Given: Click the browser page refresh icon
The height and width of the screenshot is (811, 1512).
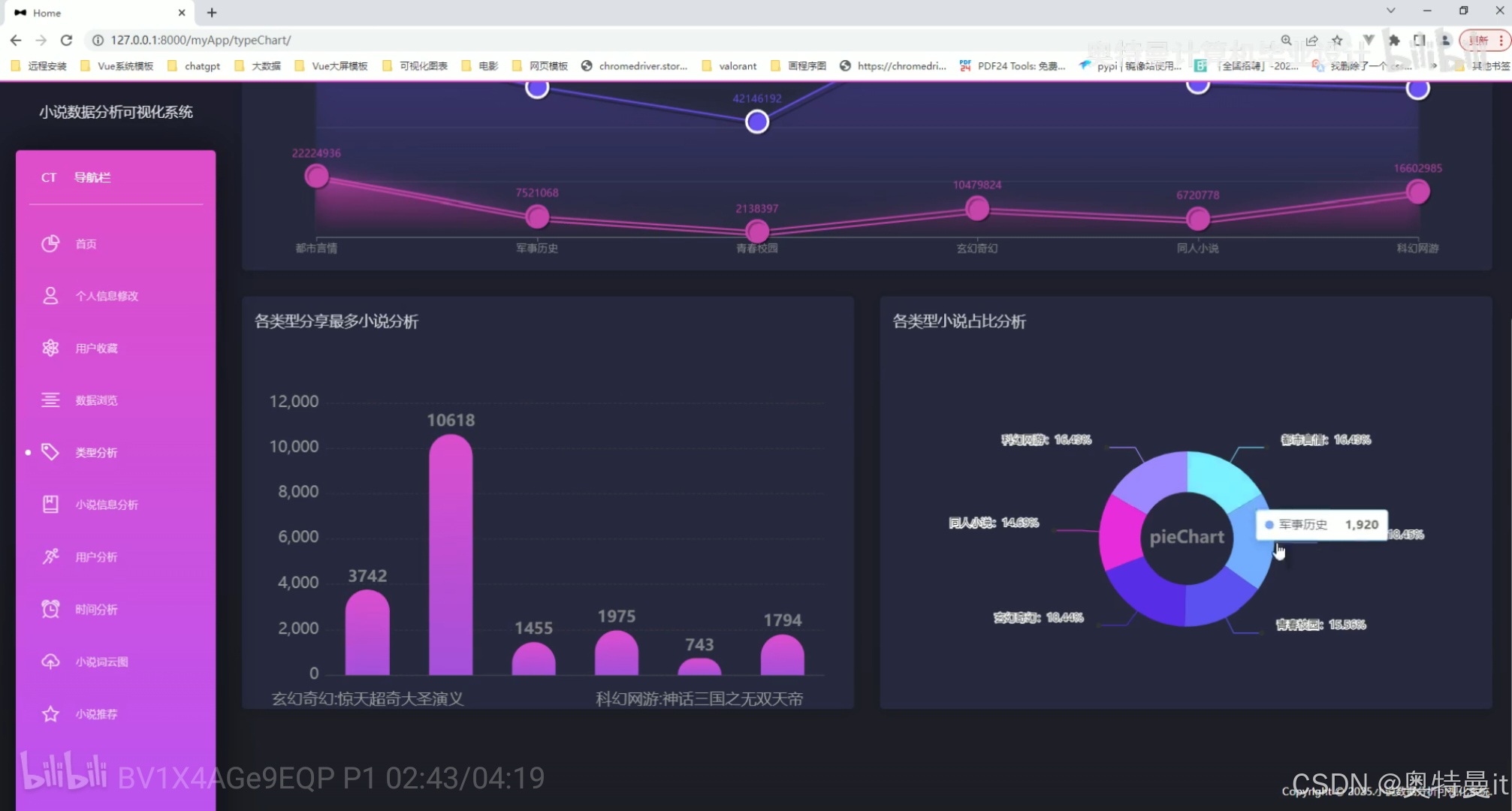Looking at the screenshot, I should coord(67,40).
